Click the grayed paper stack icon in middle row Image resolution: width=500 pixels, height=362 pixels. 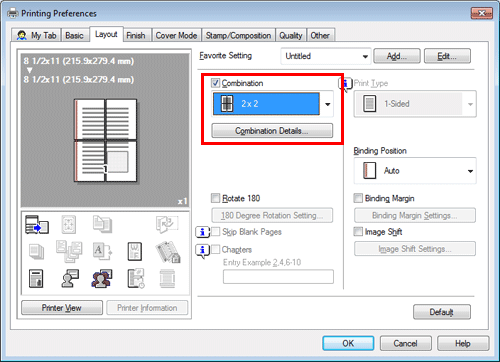(x=36, y=252)
